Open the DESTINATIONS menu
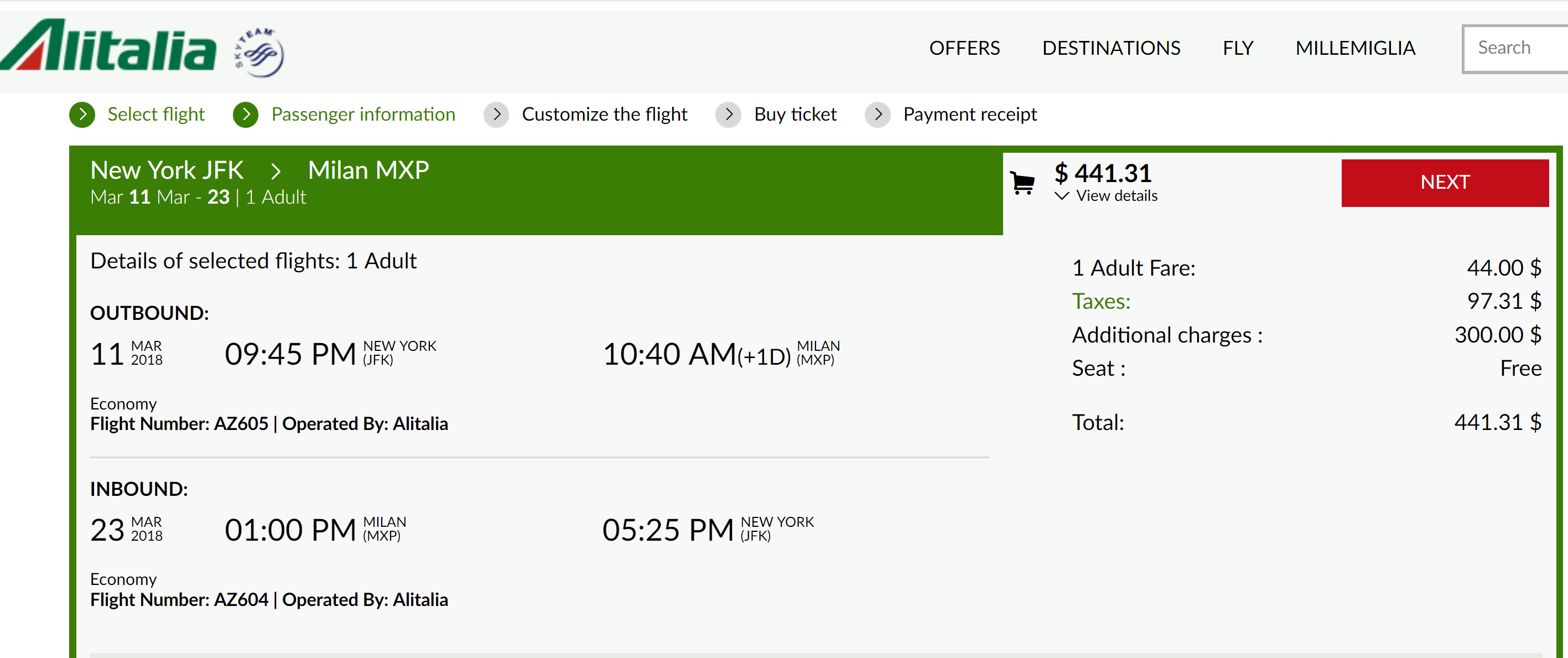The height and width of the screenshot is (658, 1568). [1111, 48]
